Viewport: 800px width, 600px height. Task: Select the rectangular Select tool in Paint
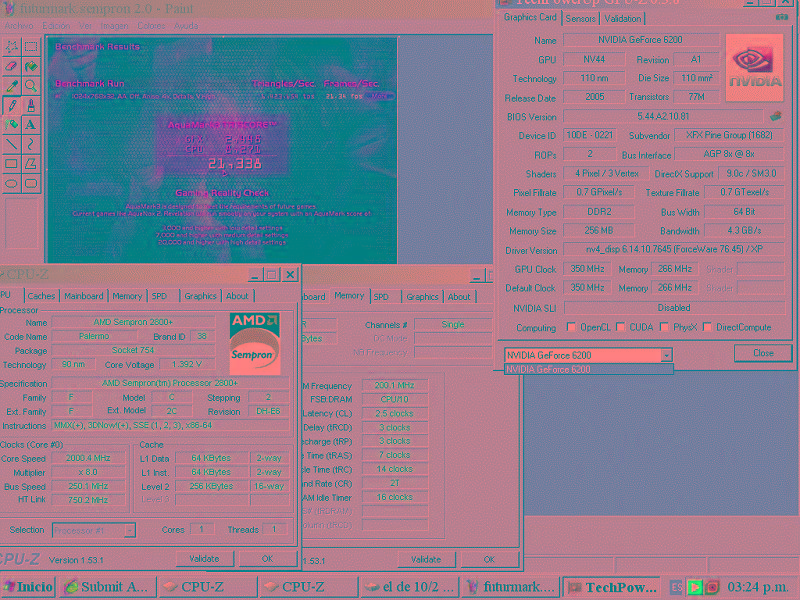click(31, 47)
